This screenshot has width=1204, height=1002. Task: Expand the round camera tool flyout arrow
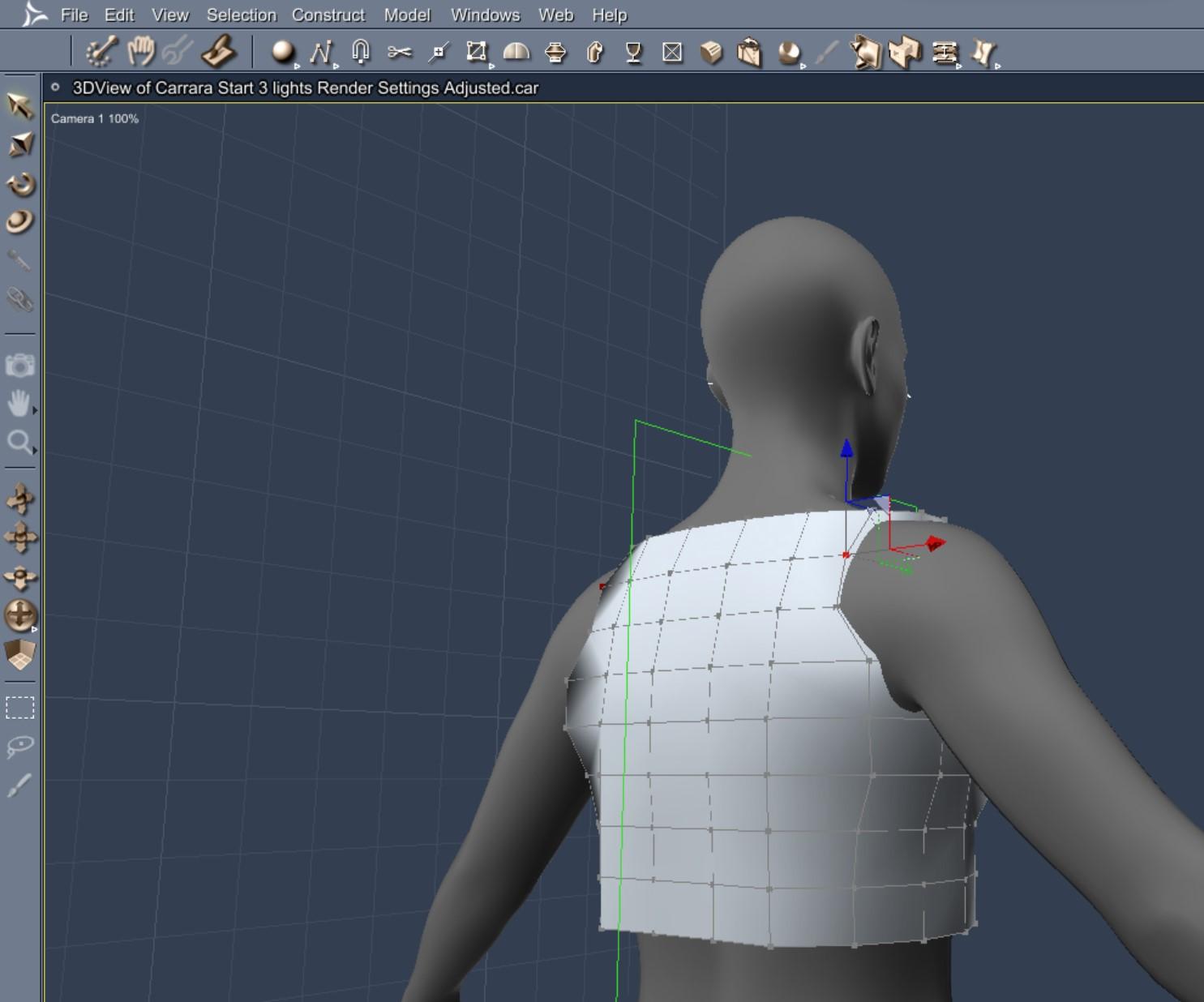click(x=35, y=629)
